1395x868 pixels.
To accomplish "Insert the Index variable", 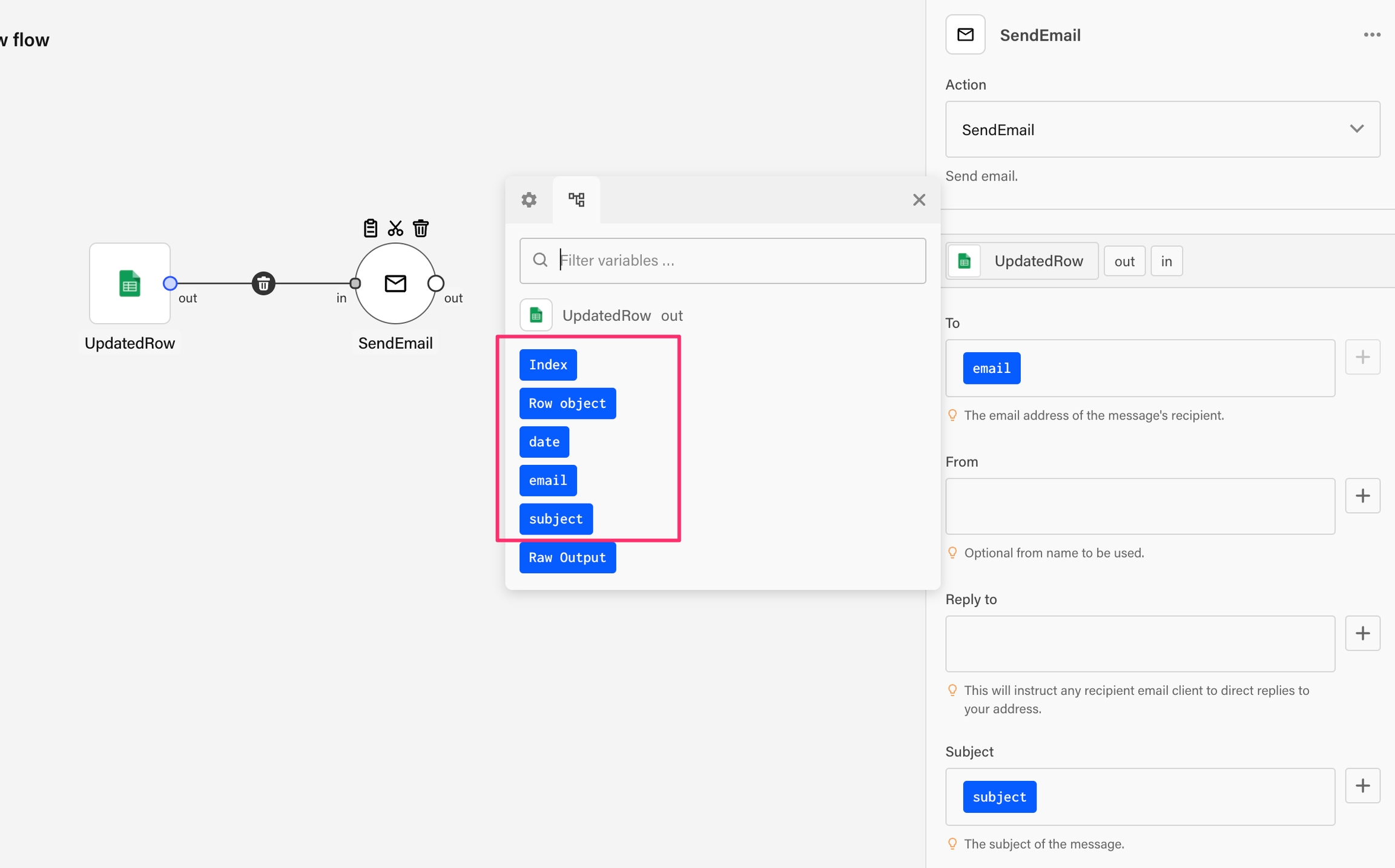I will coord(548,365).
